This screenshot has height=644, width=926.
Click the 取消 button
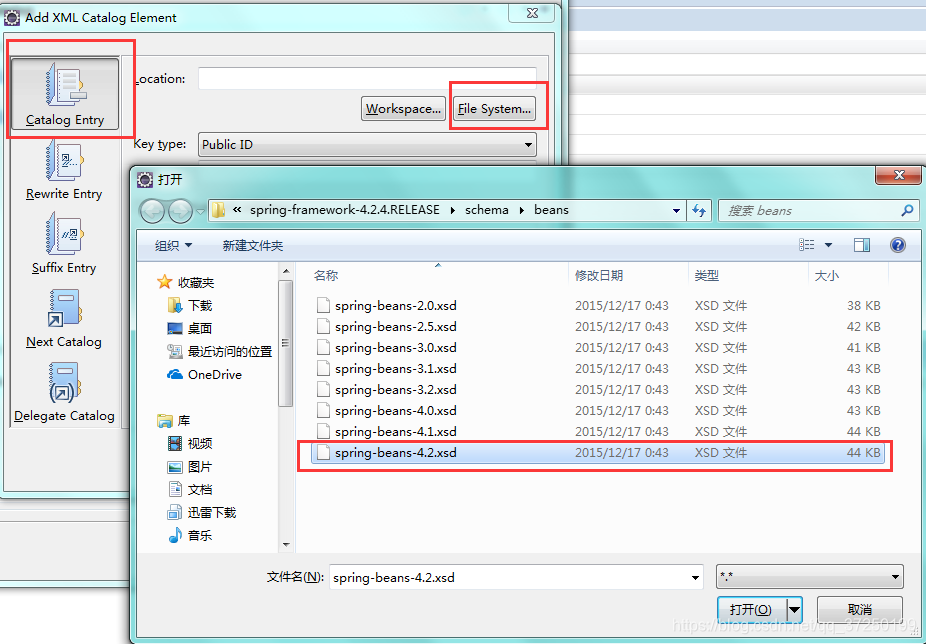860,609
